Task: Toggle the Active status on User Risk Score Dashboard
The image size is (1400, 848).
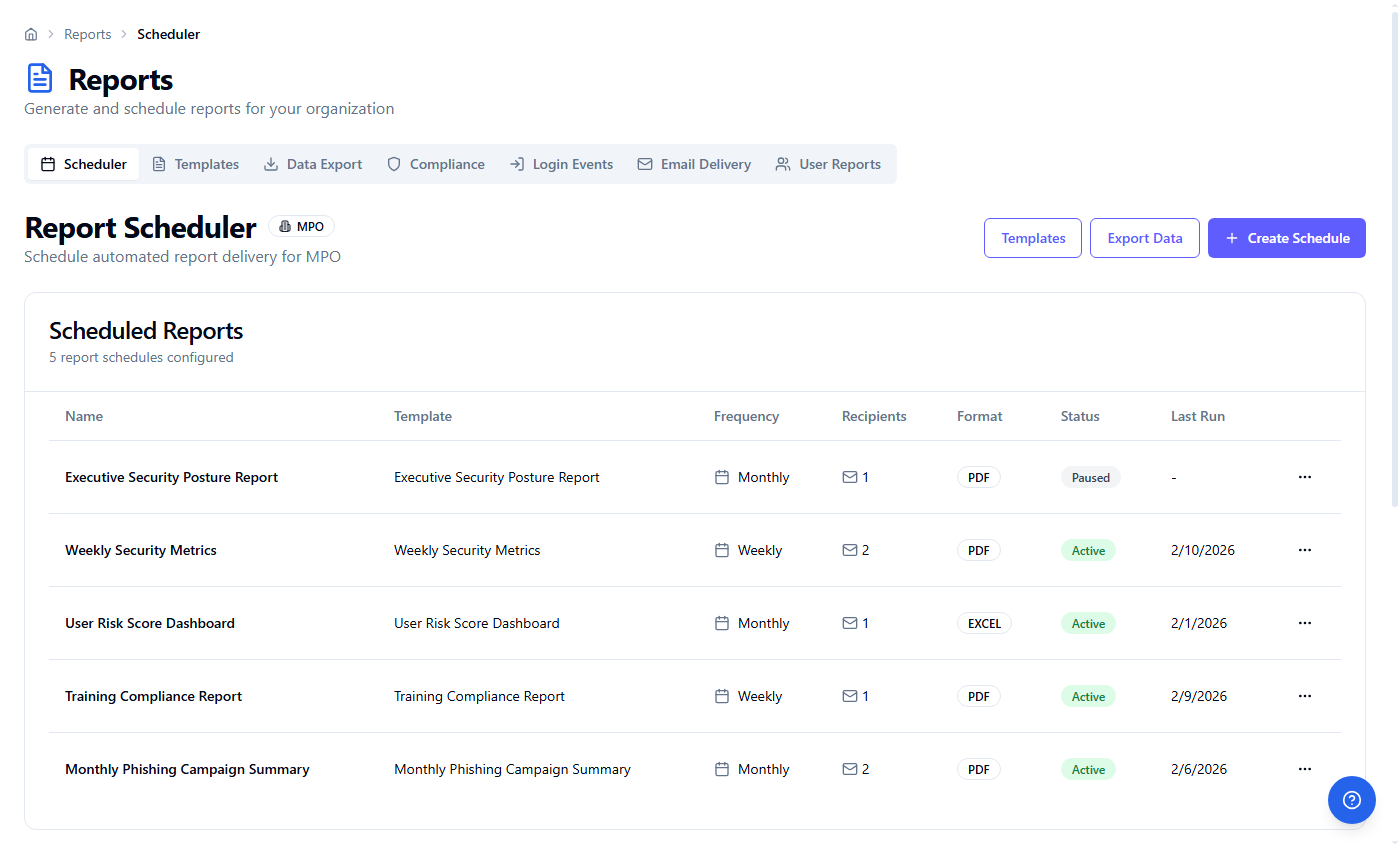Action: pos(1088,622)
